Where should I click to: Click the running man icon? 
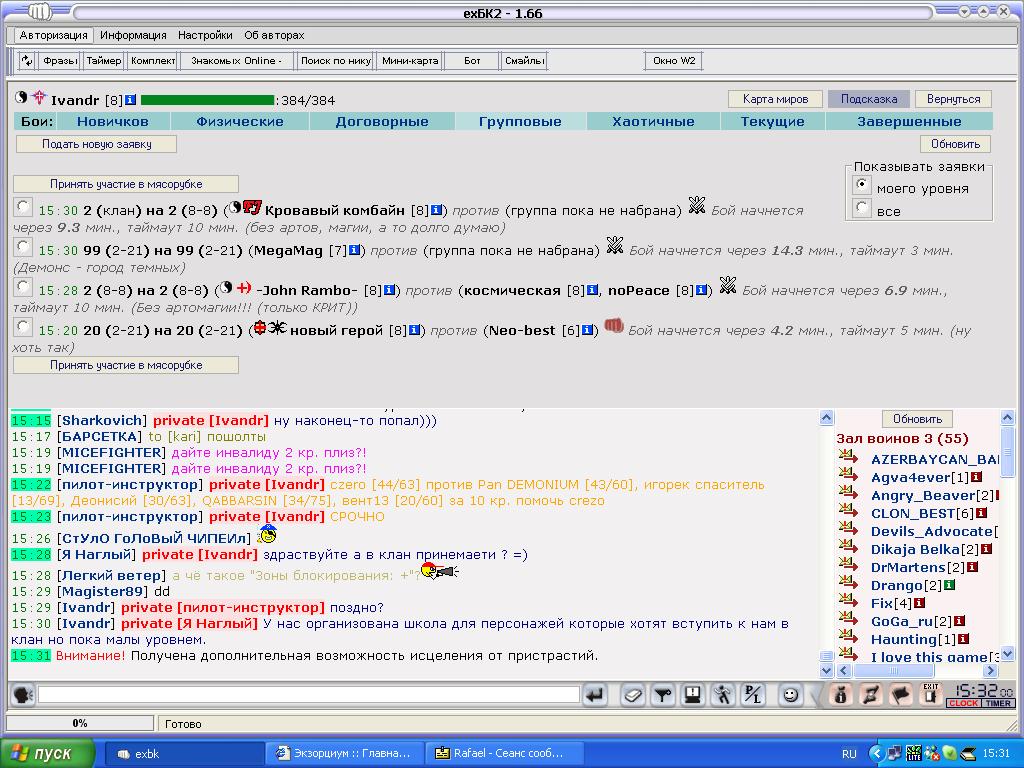coord(723,695)
